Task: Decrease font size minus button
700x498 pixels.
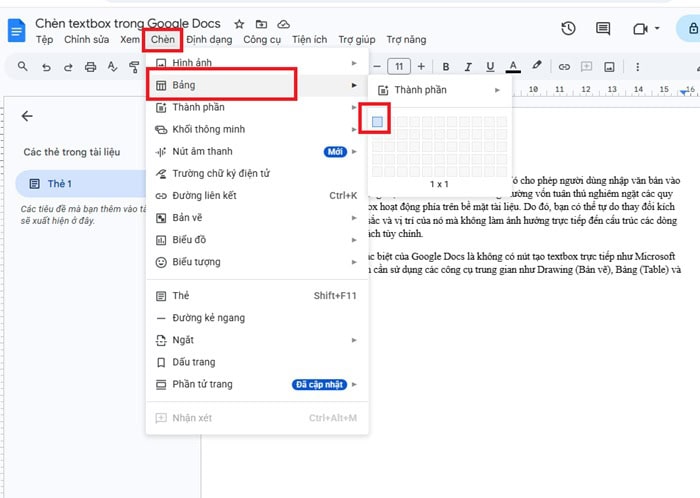Action: click(x=377, y=66)
